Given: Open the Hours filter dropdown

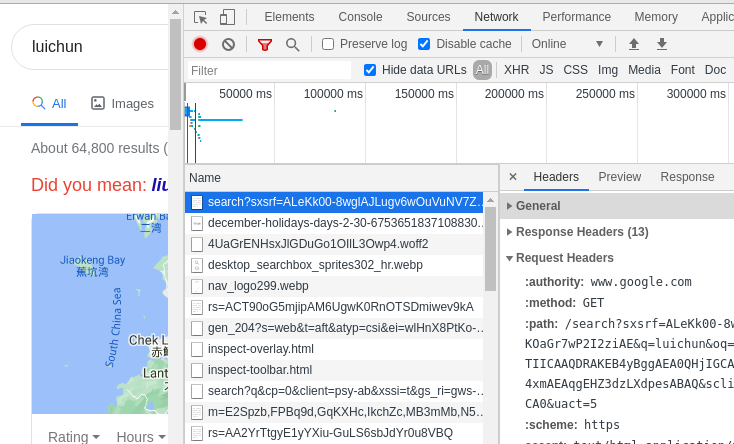Looking at the screenshot, I should pos(141,437).
